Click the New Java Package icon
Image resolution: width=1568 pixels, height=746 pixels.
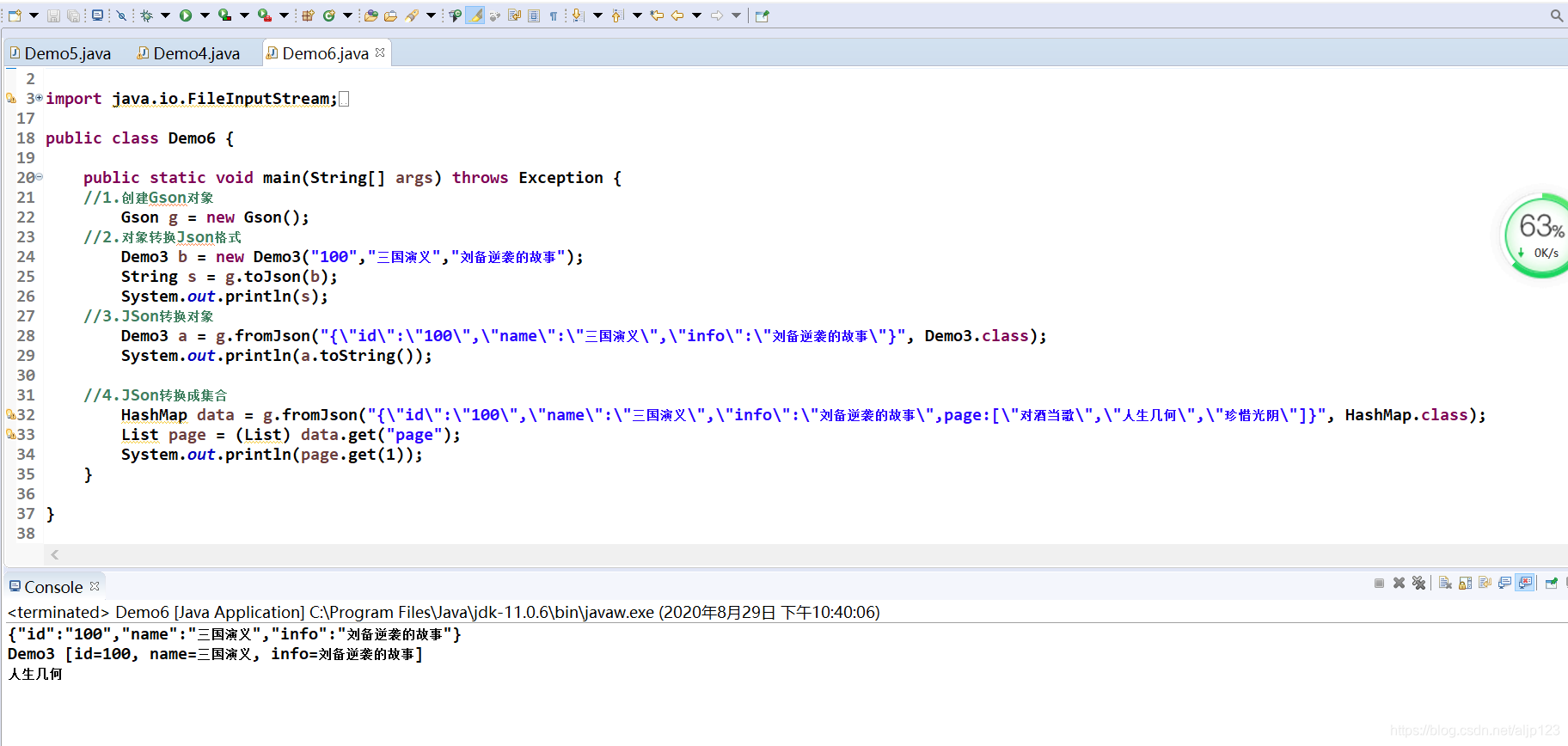pyautogui.click(x=308, y=15)
